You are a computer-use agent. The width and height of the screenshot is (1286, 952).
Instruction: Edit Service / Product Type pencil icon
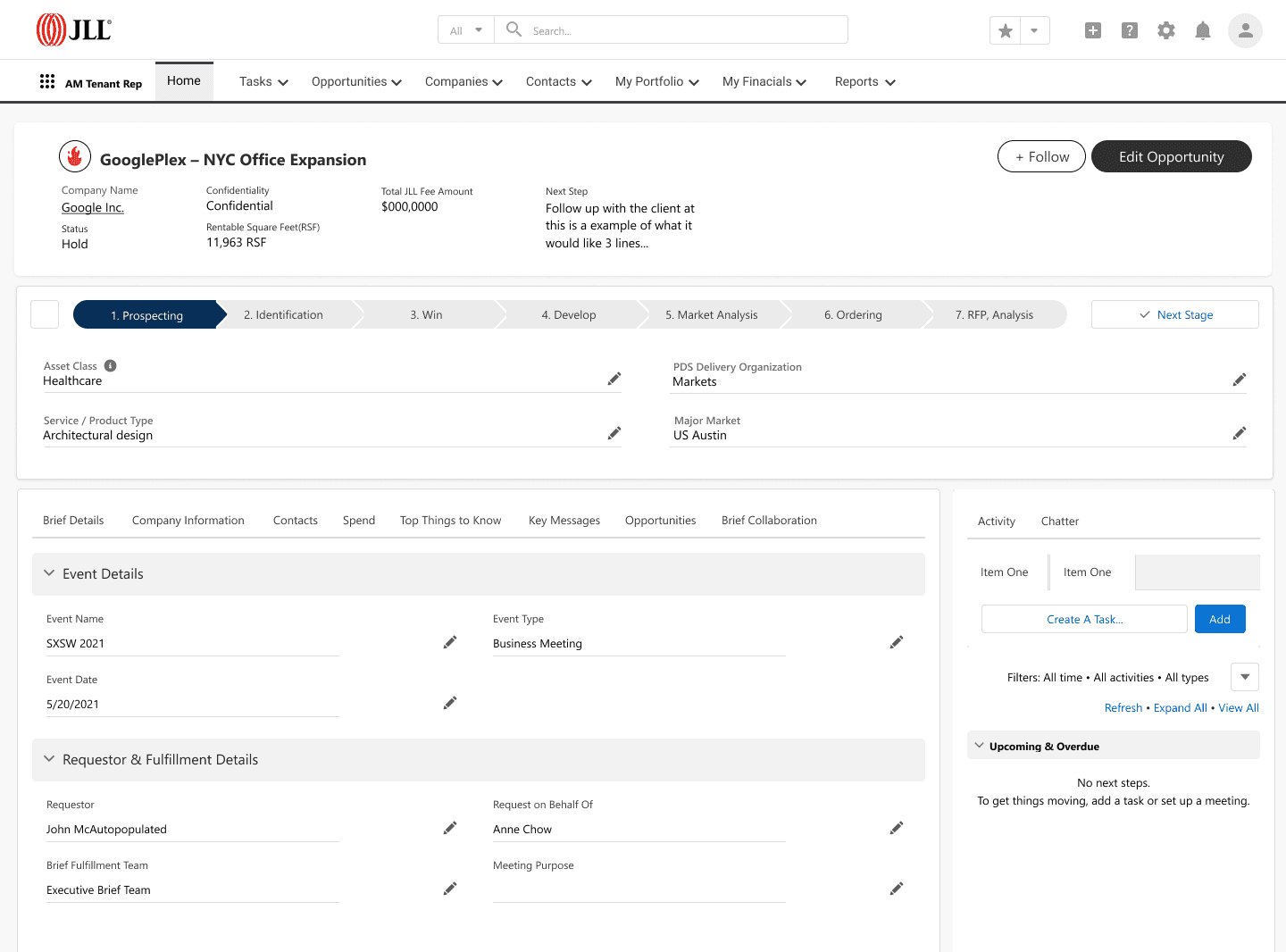(x=614, y=433)
